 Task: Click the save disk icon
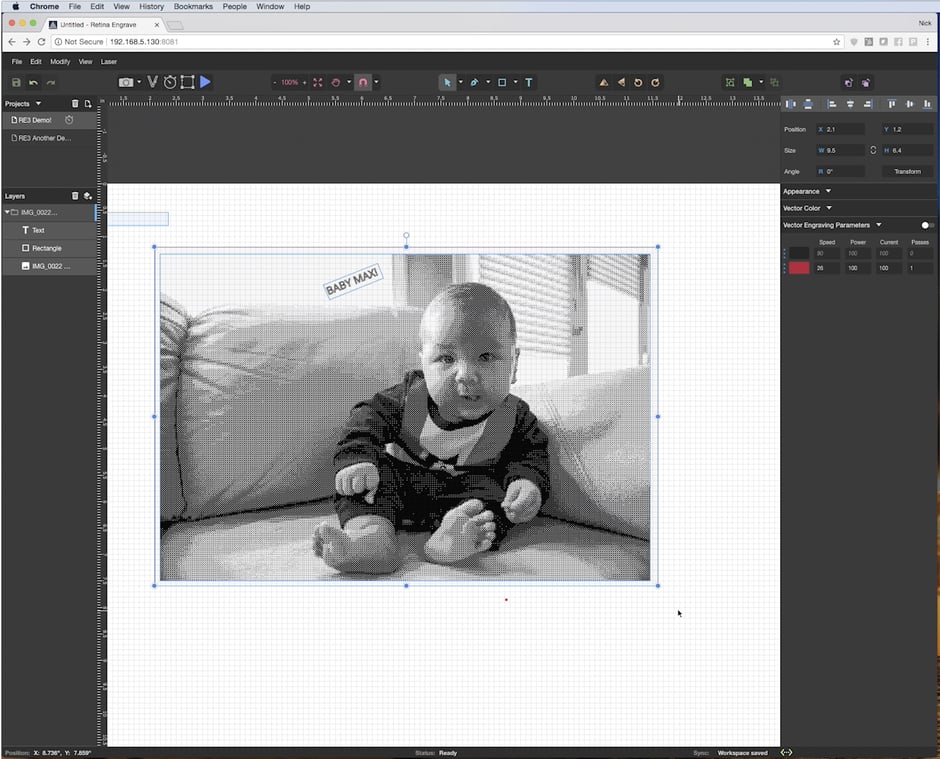[x=16, y=82]
